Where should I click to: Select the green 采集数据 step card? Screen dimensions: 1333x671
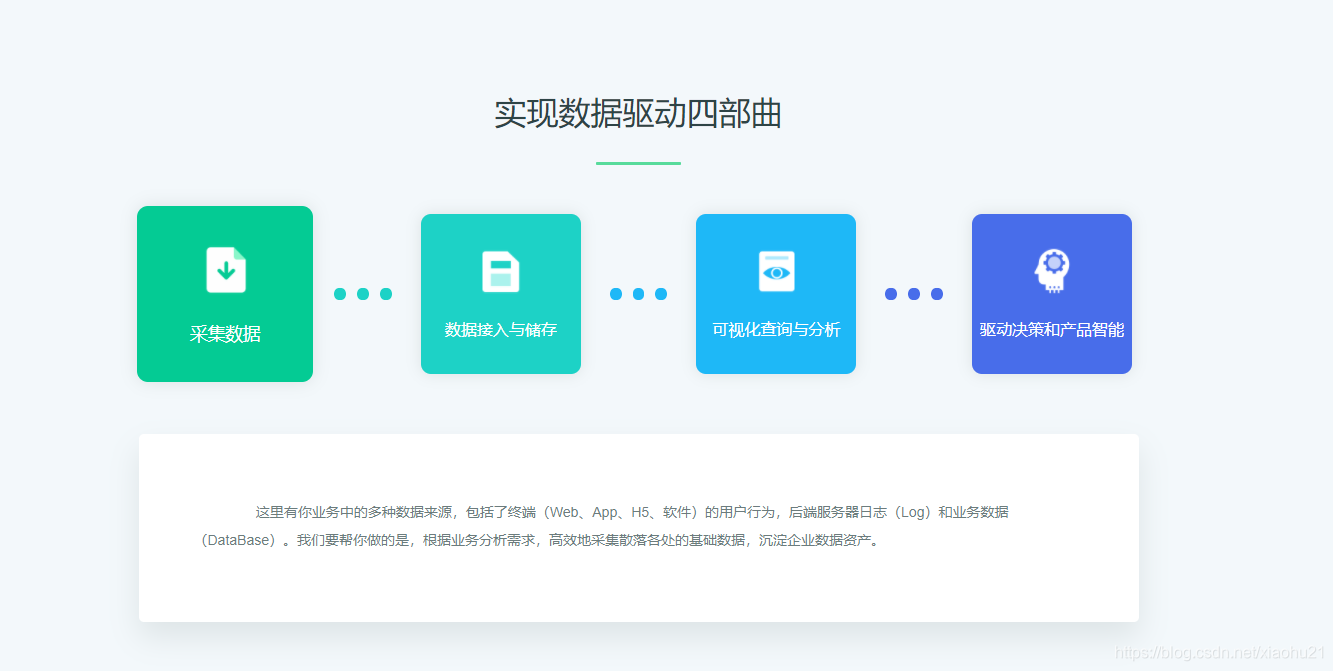tap(225, 294)
